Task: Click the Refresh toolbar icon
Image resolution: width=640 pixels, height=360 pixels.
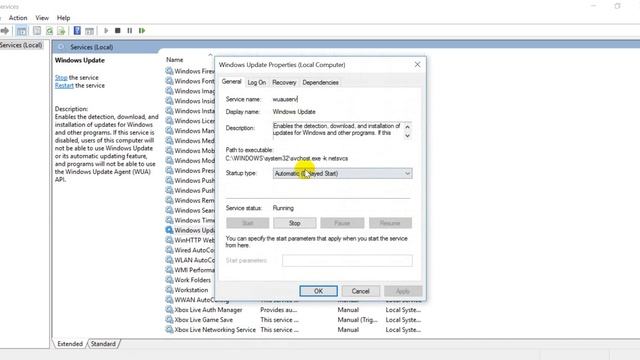Action: 49,31
